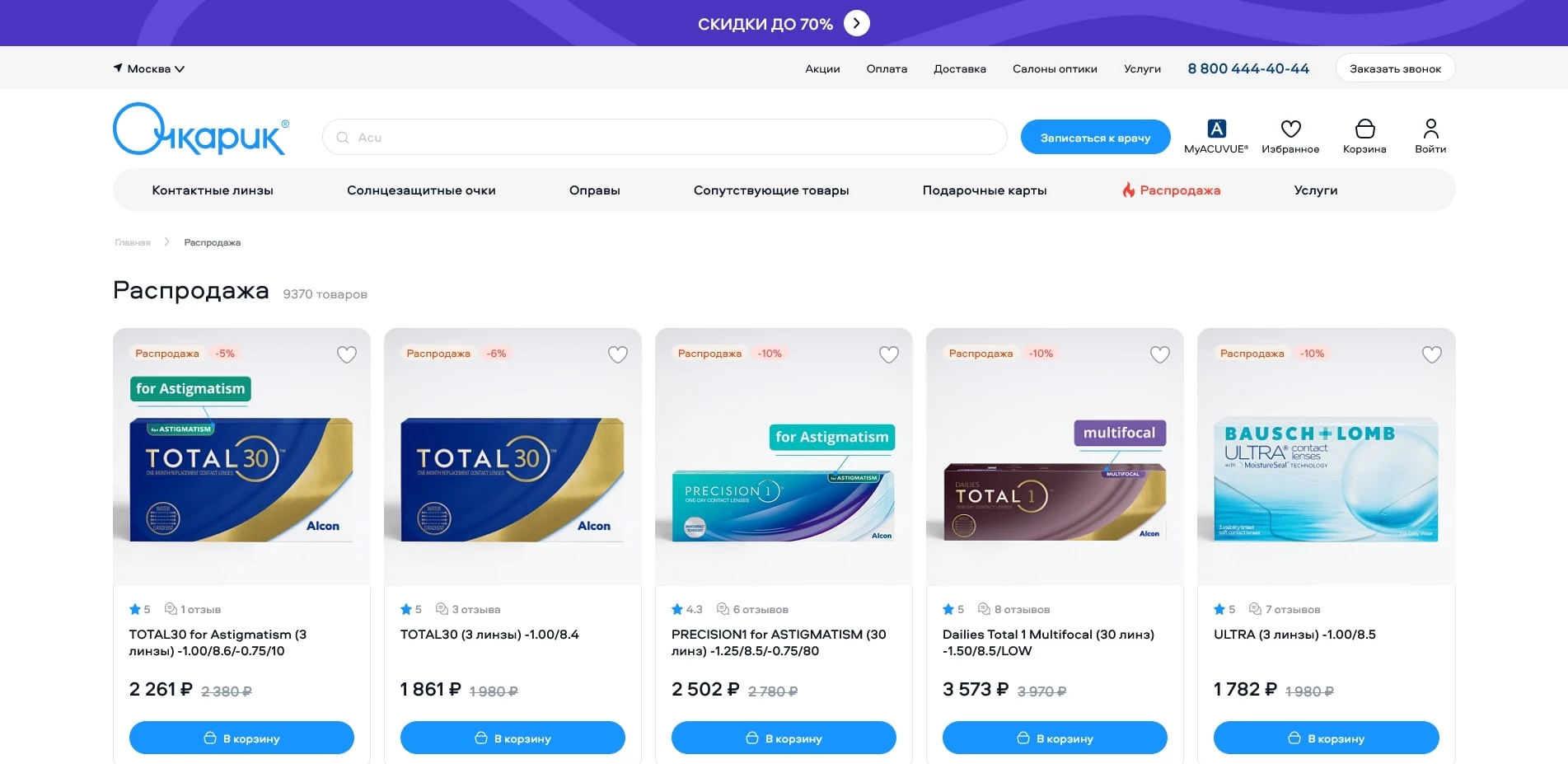Click the Войти user profile icon
Image resolution: width=1568 pixels, height=764 pixels.
pyautogui.click(x=1430, y=129)
